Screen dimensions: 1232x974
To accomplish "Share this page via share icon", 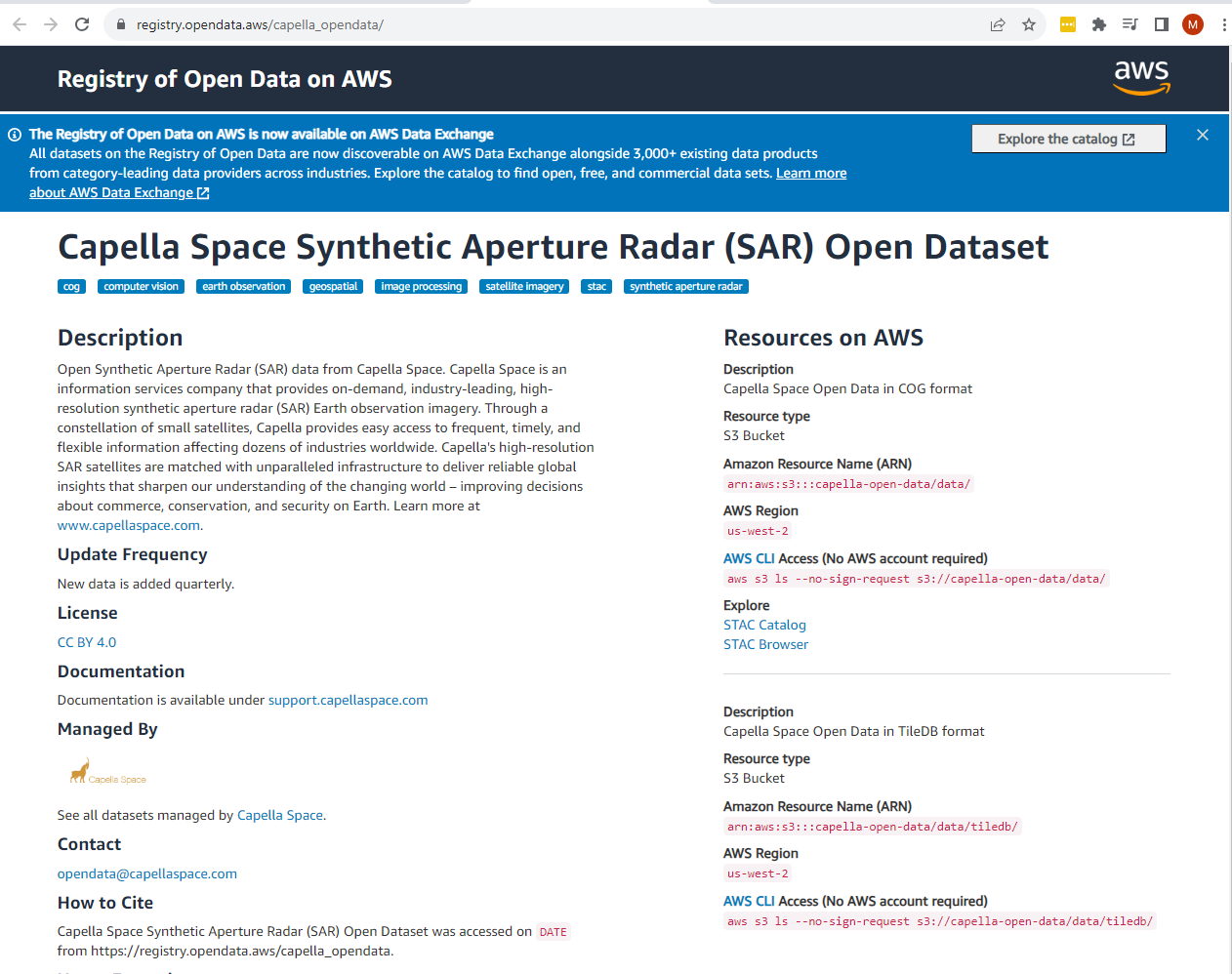I will (x=998, y=24).
